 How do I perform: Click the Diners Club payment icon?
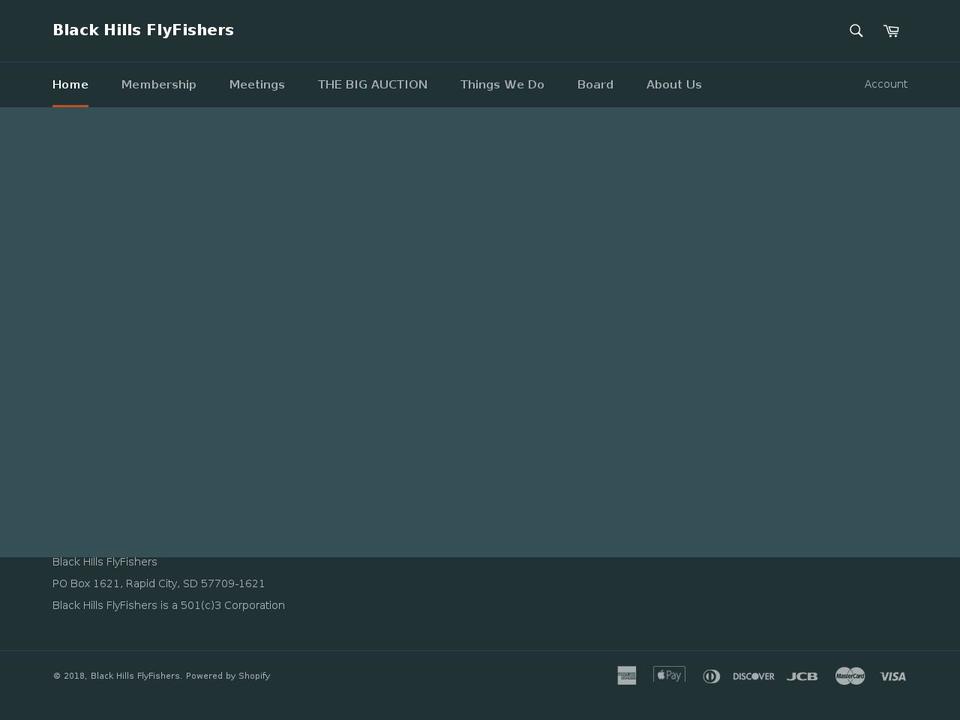(x=711, y=677)
